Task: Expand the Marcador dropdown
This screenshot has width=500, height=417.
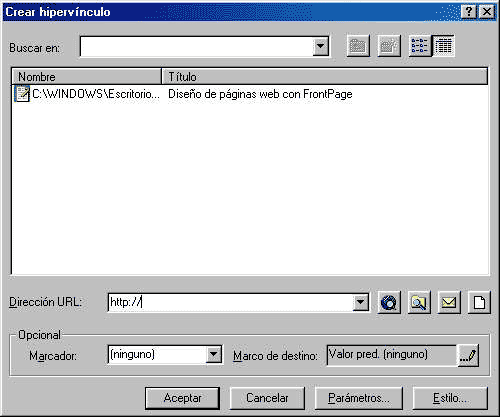Action: point(214,354)
